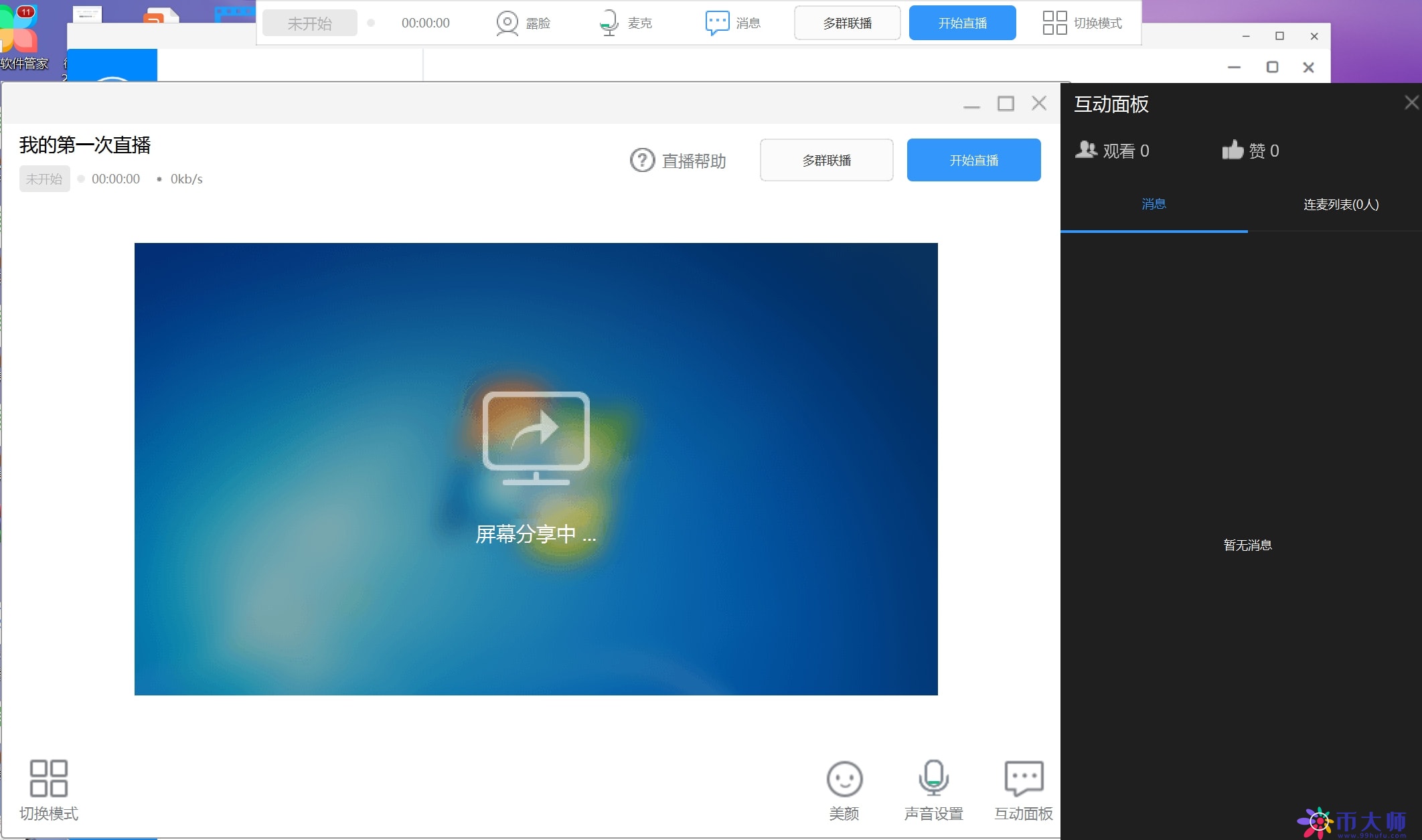The image size is (1422, 840).
Task: Toggle the 麦克 microphone in top toolbar
Action: [x=624, y=22]
